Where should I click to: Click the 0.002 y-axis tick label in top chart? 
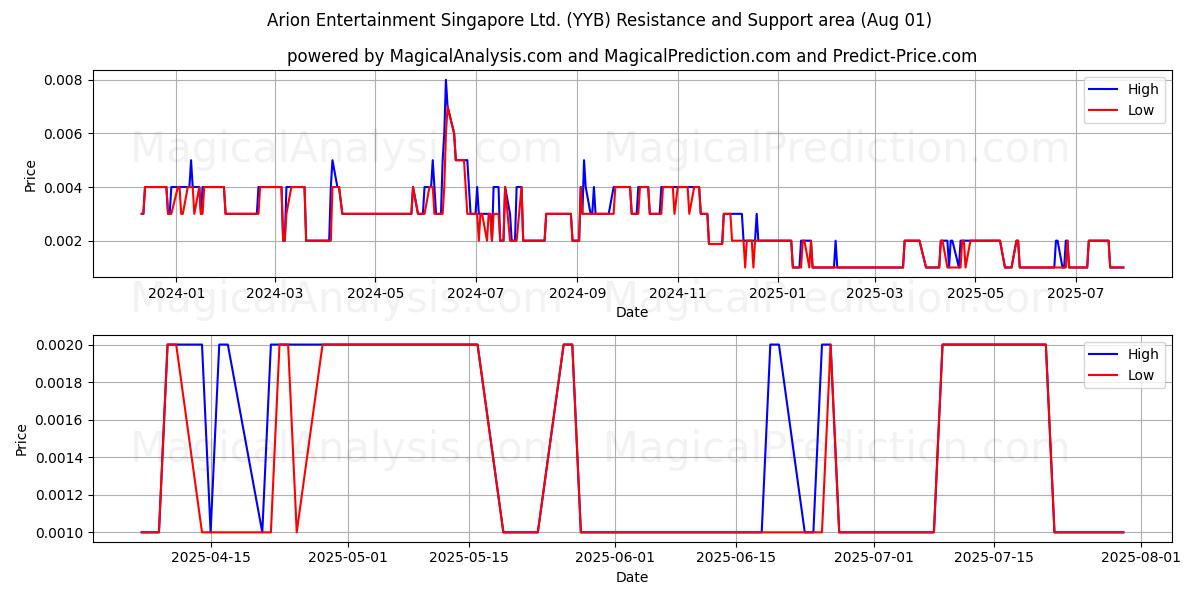click(x=65, y=241)
